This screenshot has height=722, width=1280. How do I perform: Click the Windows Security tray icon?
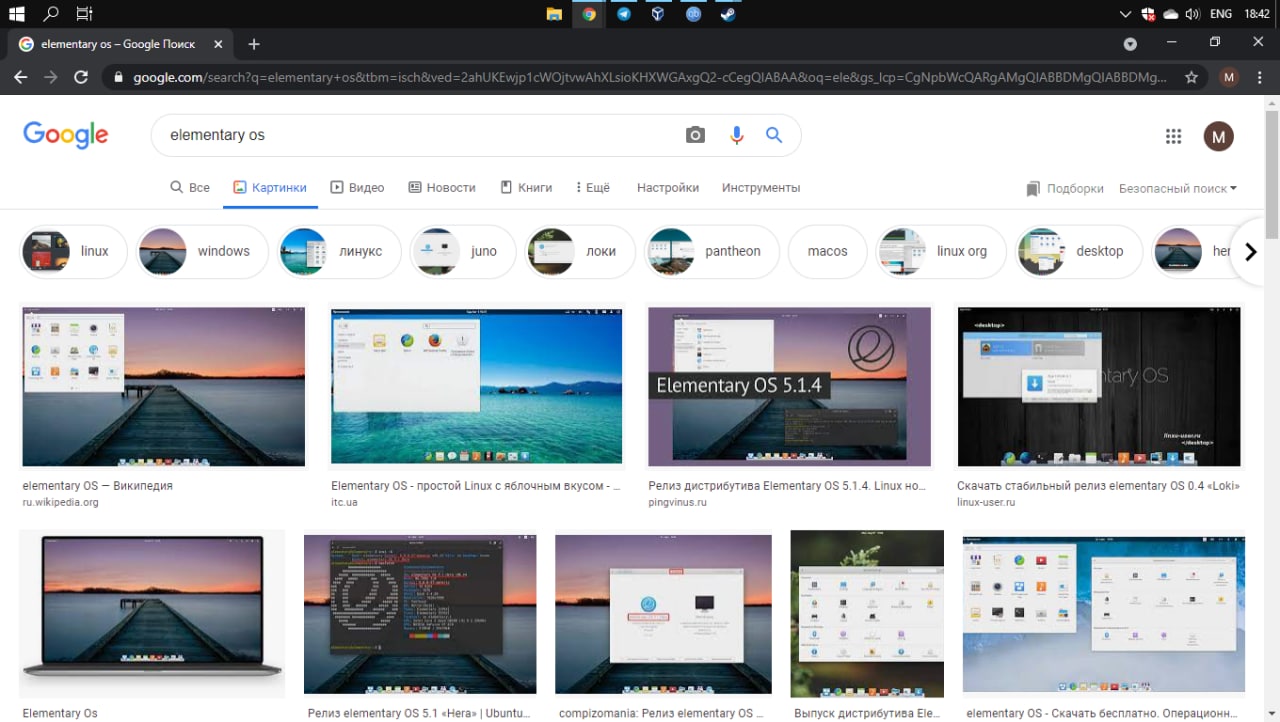point(1148,14)
